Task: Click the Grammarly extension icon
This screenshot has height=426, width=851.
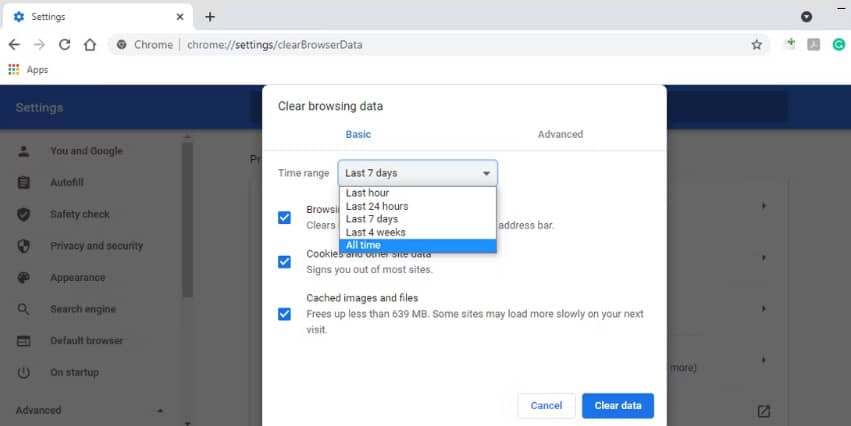Action: [x=839, y=45]
